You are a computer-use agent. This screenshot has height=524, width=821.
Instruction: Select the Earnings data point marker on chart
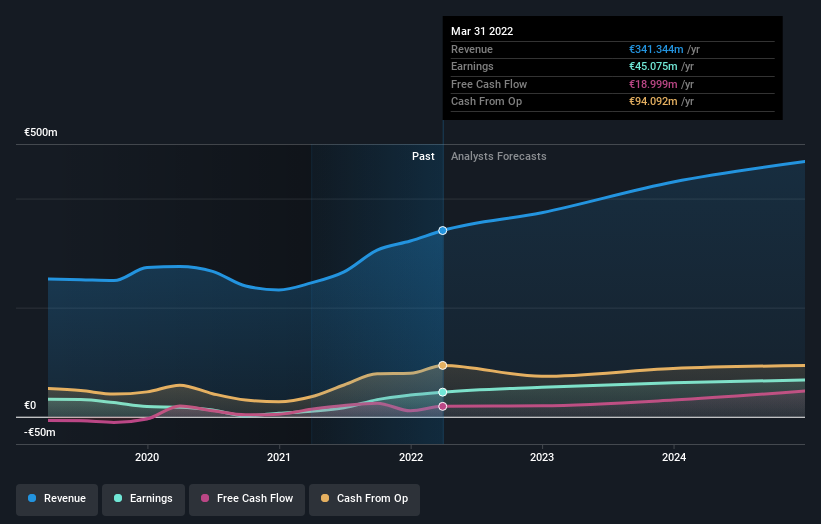click(x=442, y=392)
